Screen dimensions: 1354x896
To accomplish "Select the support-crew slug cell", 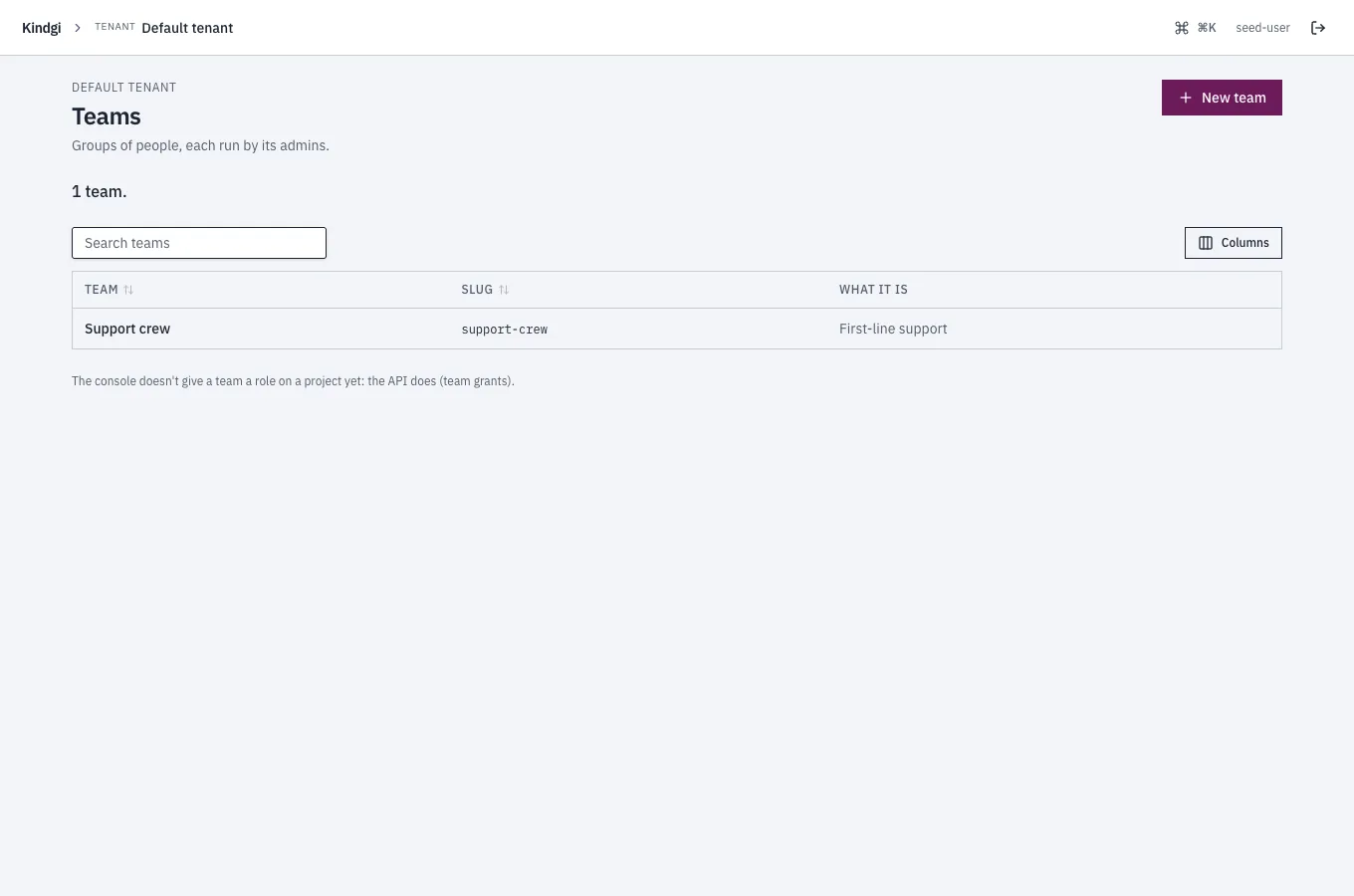I will click(x=505, y=330).
